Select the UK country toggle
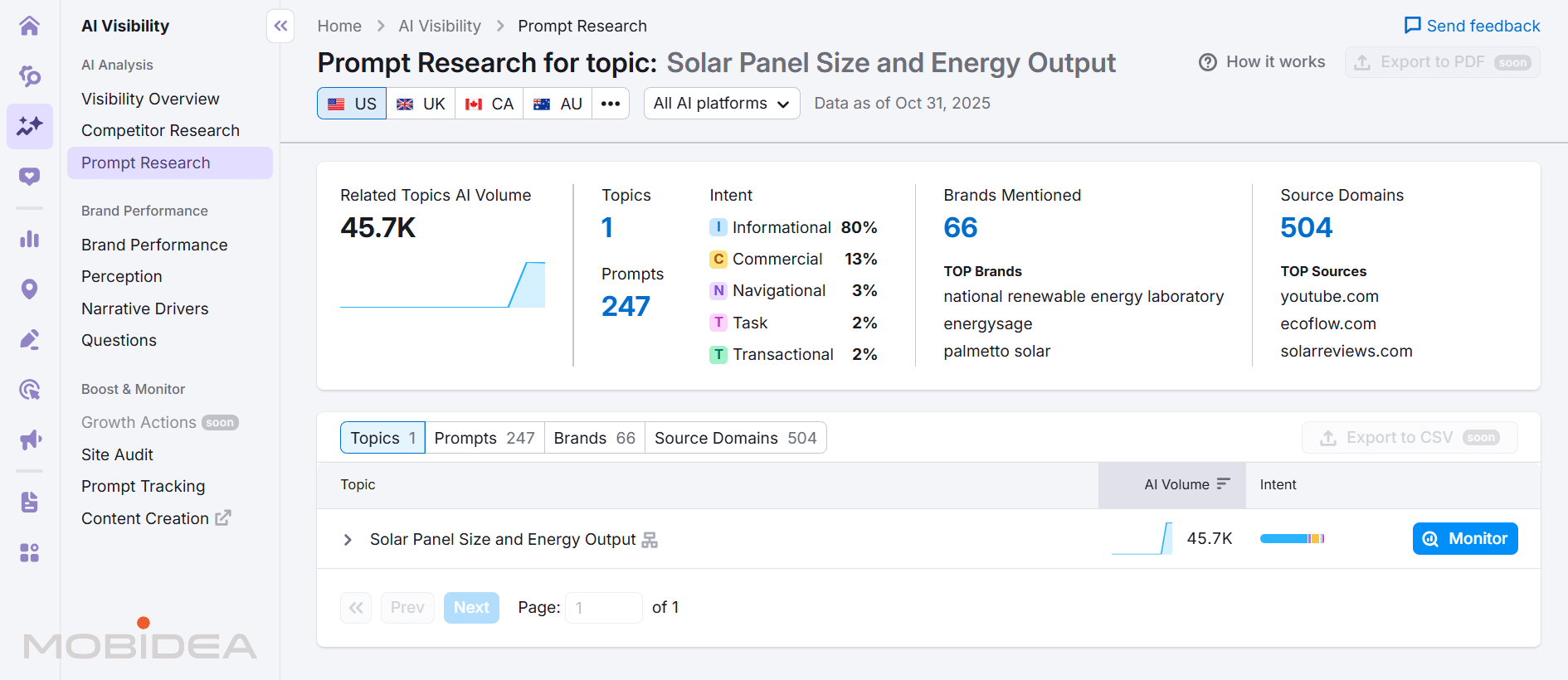Screen dimensions: 1568x680 [421, 104]
